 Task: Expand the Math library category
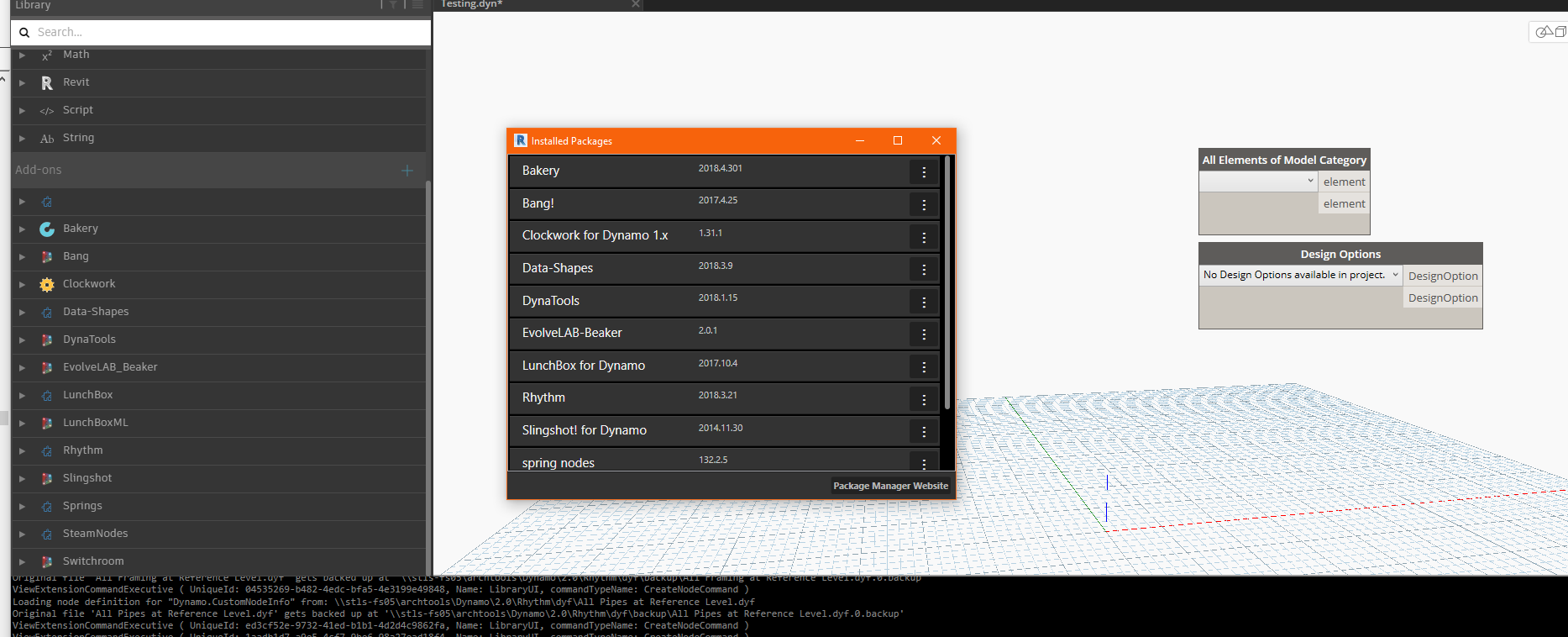(23, 55)
